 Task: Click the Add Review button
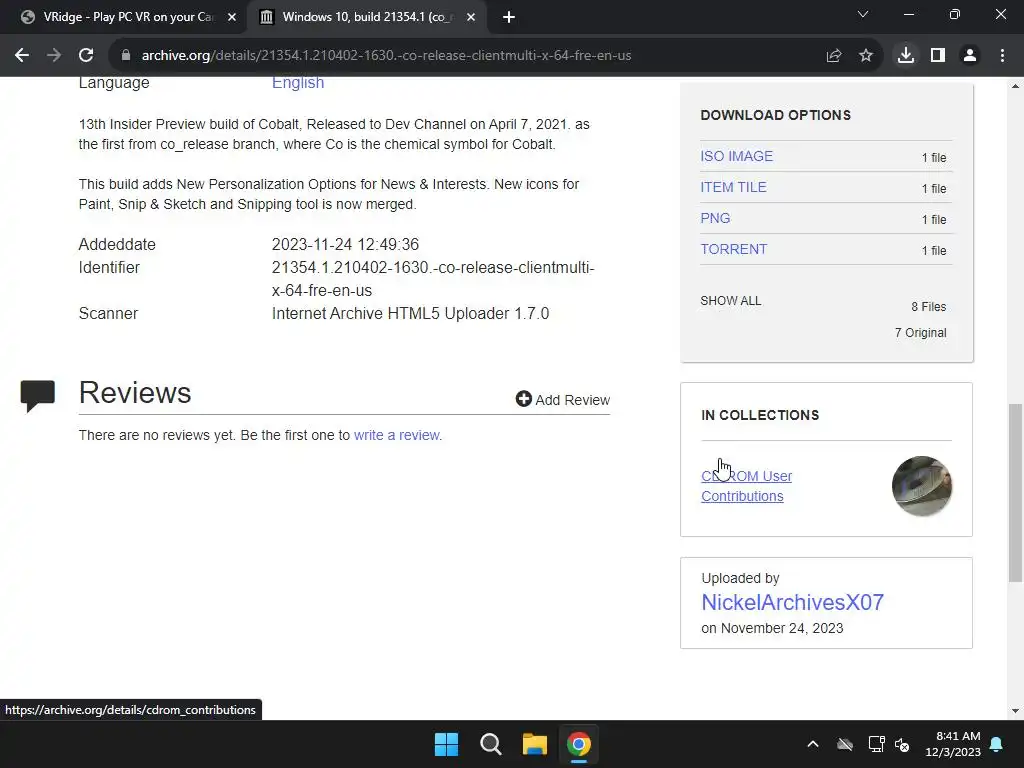pos(563,400)
